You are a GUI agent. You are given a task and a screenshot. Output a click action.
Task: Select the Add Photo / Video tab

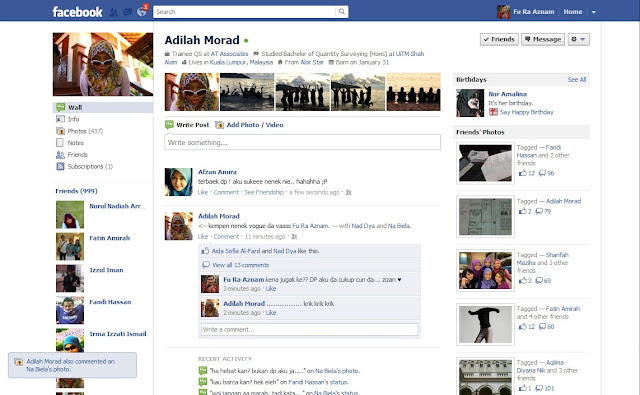tap(249, 125)
